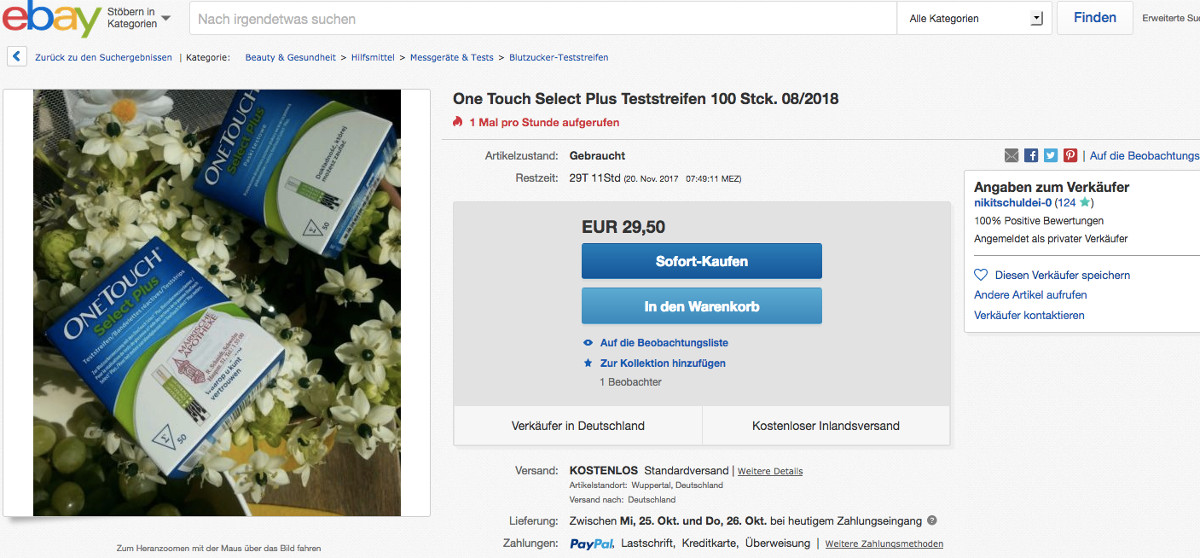Screen dimensions: 1200x558
Task: Click the eBay logo
Action: pyautogui.click(x=50, y=19)
